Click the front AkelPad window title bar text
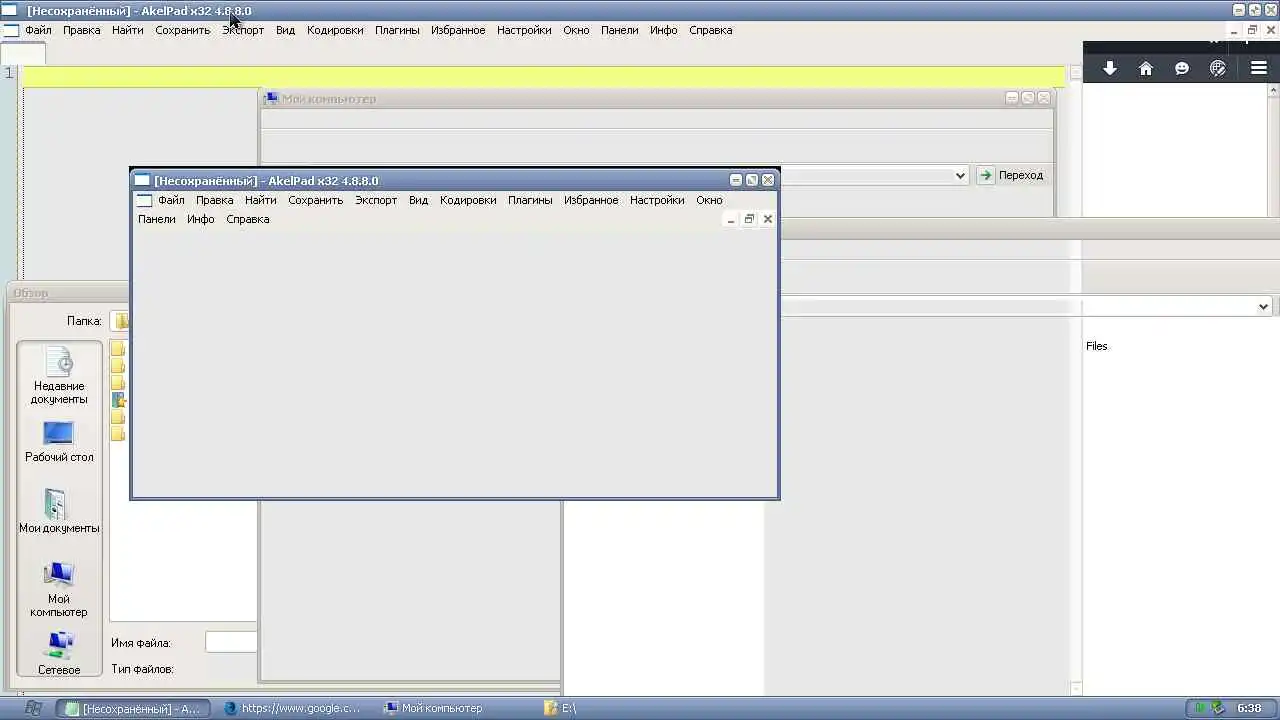This screenshot has height=720, width=1280. point(266,181)
